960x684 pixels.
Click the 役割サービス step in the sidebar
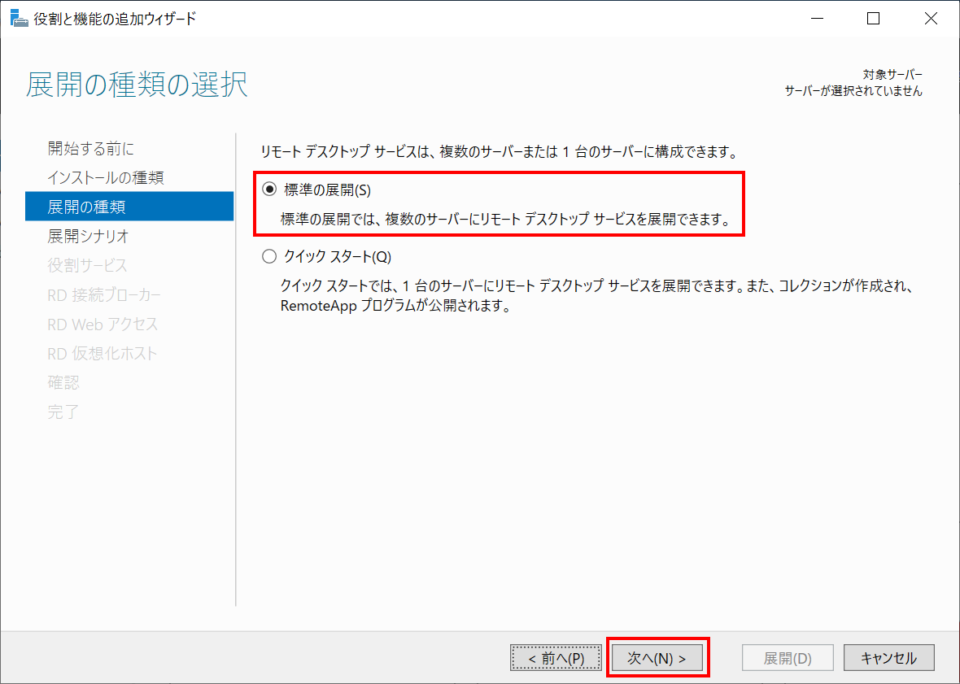coord(88,265)
